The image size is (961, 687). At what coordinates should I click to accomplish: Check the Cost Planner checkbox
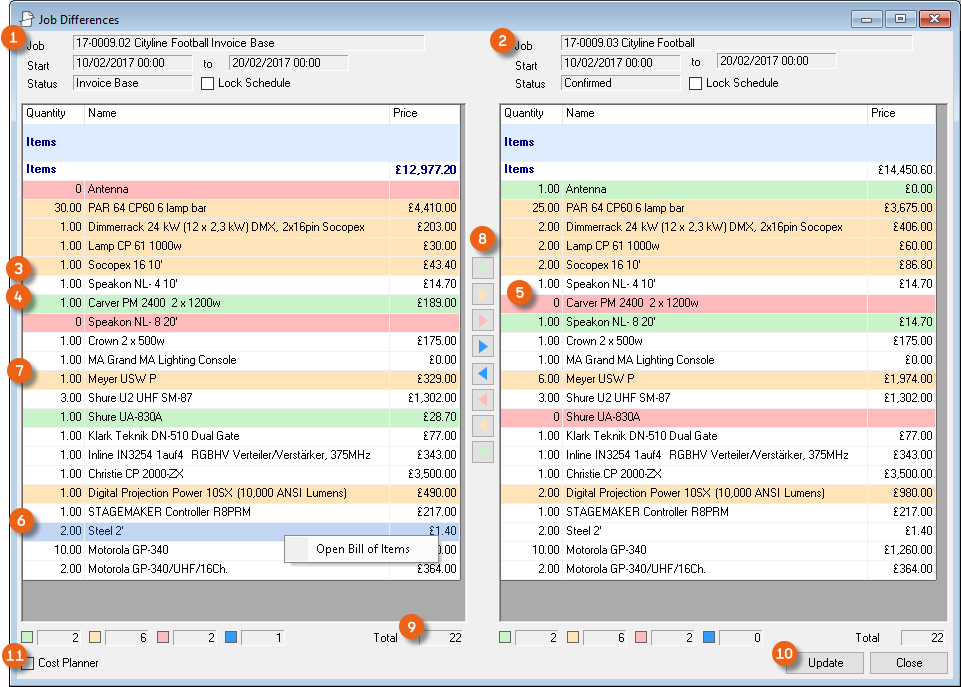29,663
